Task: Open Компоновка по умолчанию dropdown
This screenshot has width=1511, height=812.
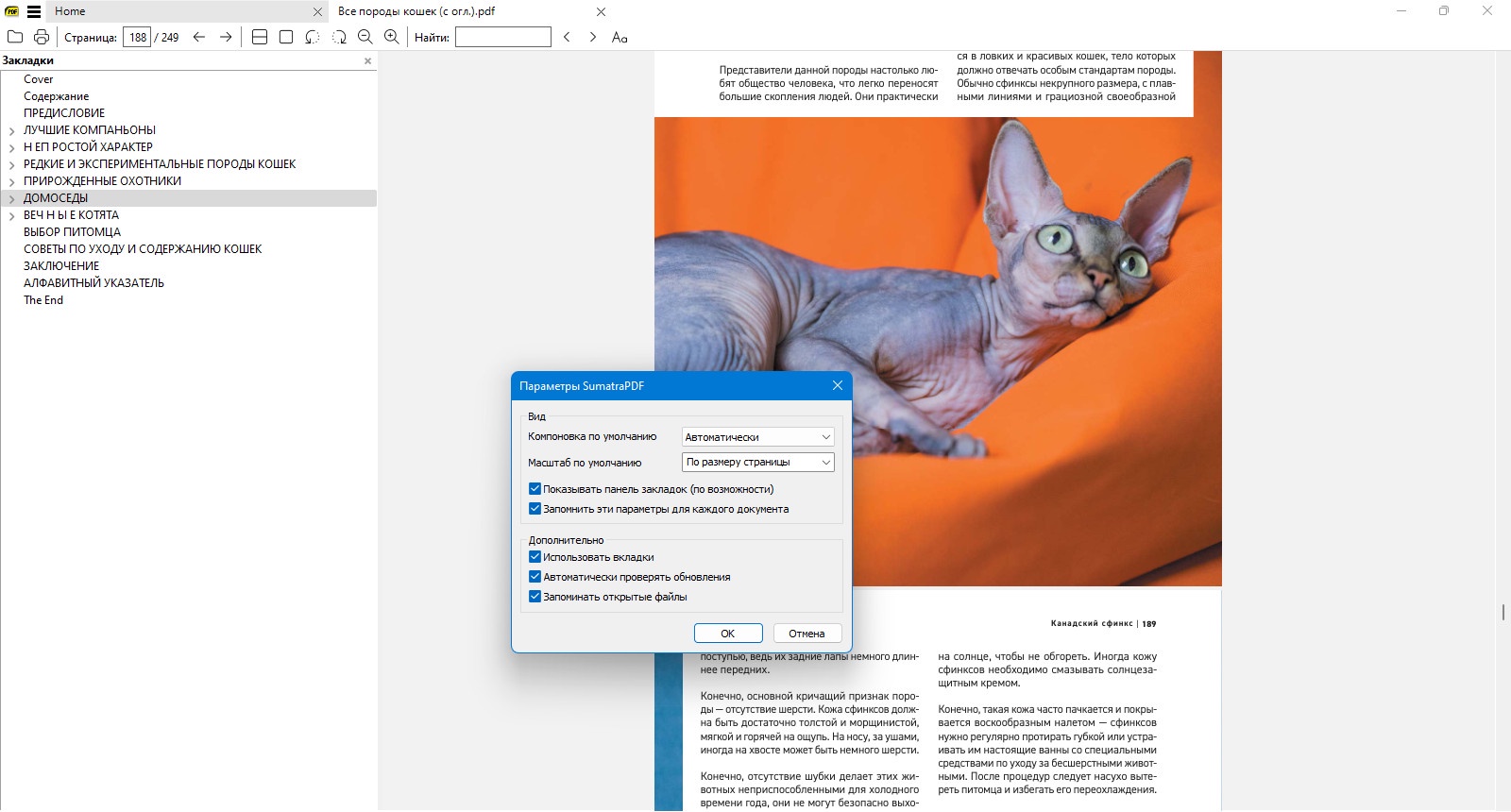Action: coord(758,437)
